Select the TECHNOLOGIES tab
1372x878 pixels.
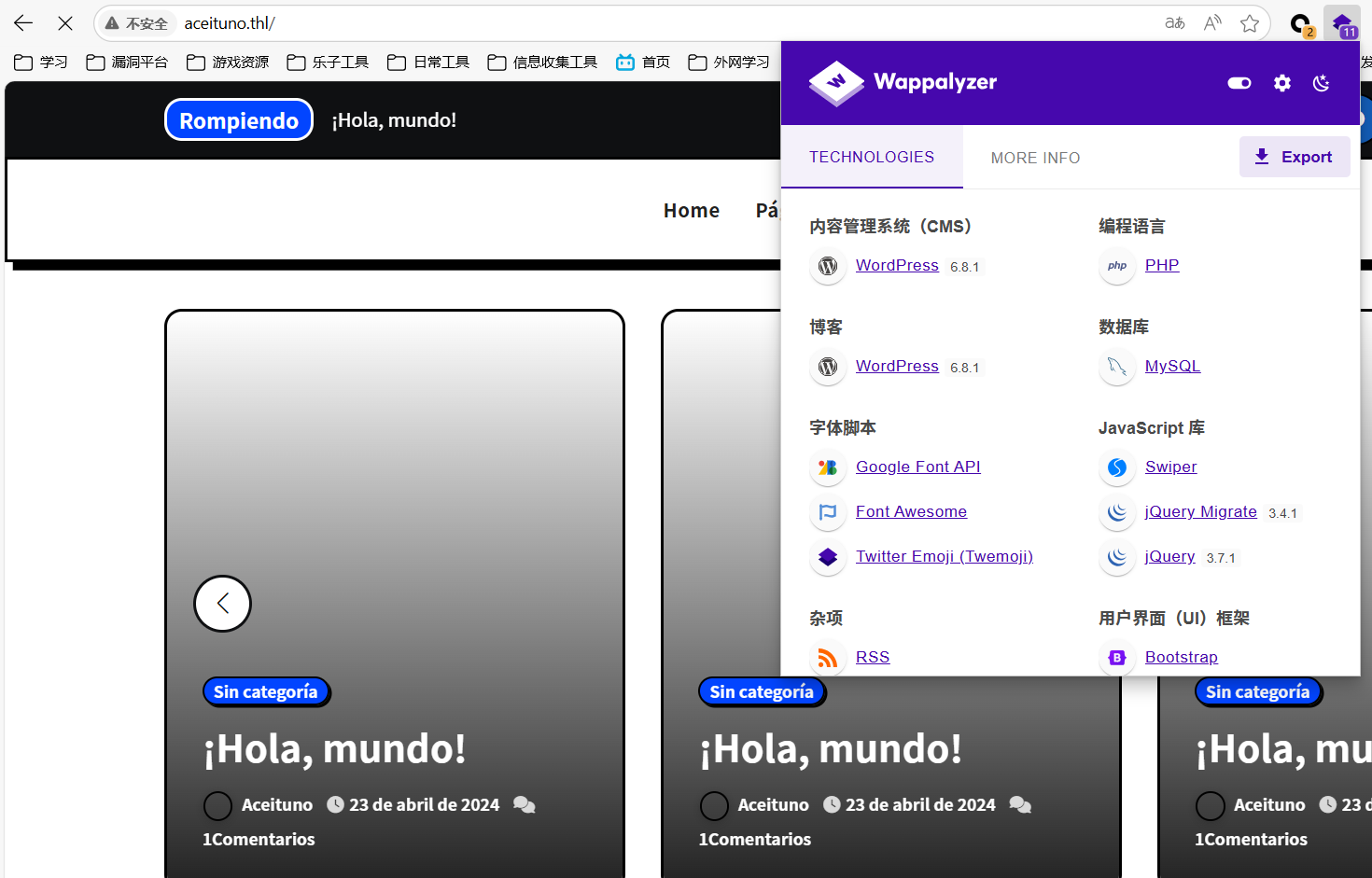coord(872,157)
